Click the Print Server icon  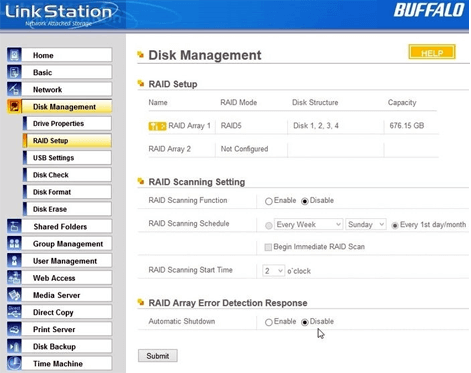pyautogui.click(x=14, y=329)
